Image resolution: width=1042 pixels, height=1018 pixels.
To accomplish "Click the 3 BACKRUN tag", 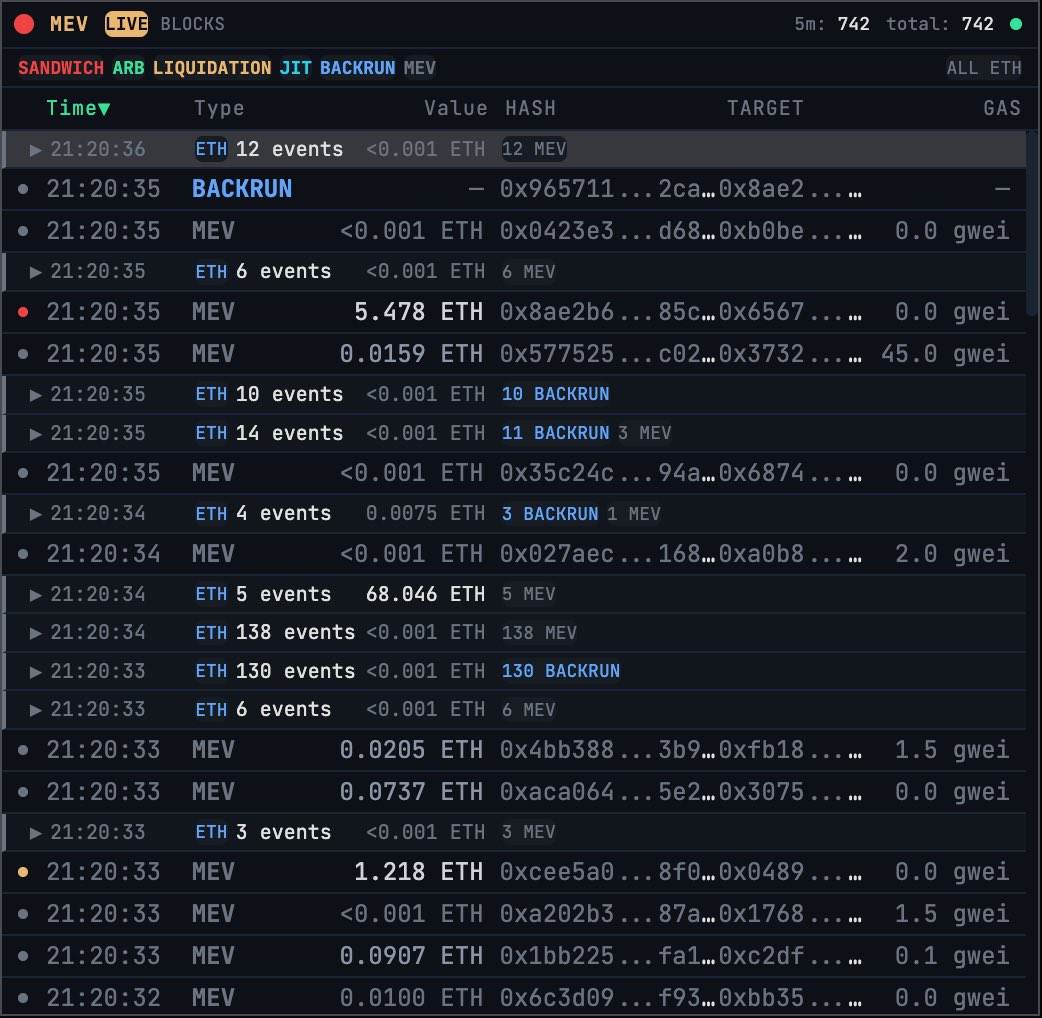I will pyautogui.click(x=550, y=514).
